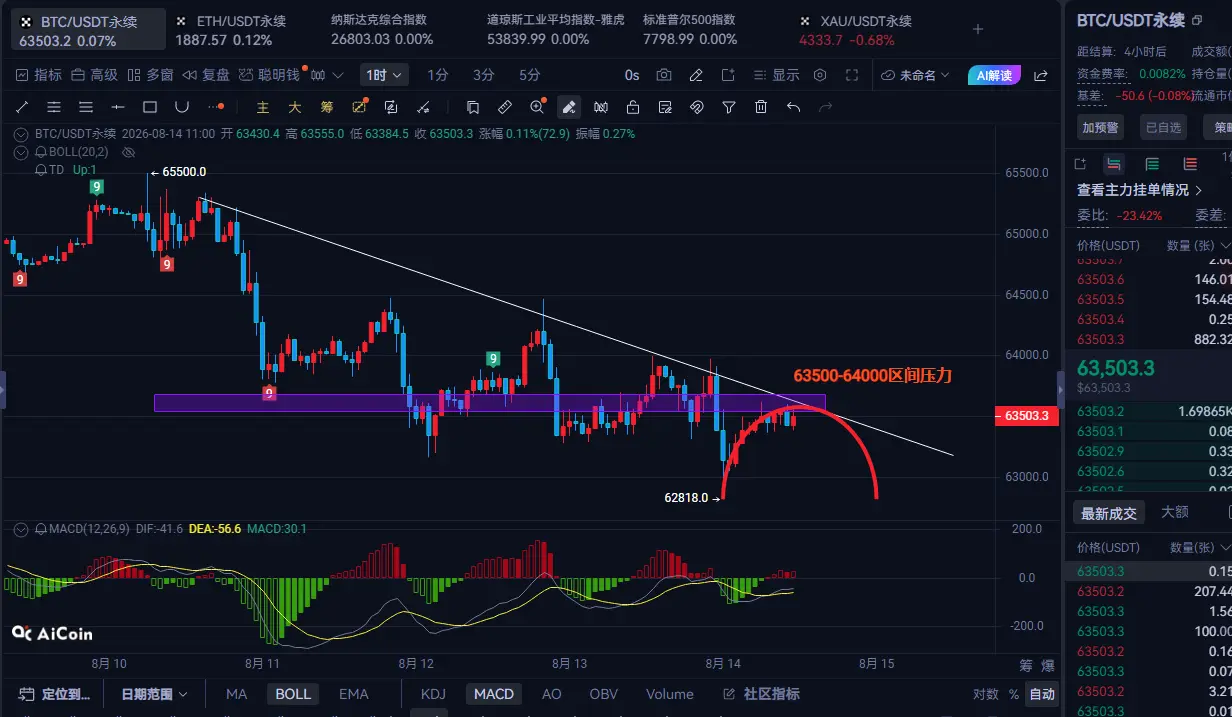Switch to the 1分 timeframe
1232x717 pixels.
tap(438, 75)
